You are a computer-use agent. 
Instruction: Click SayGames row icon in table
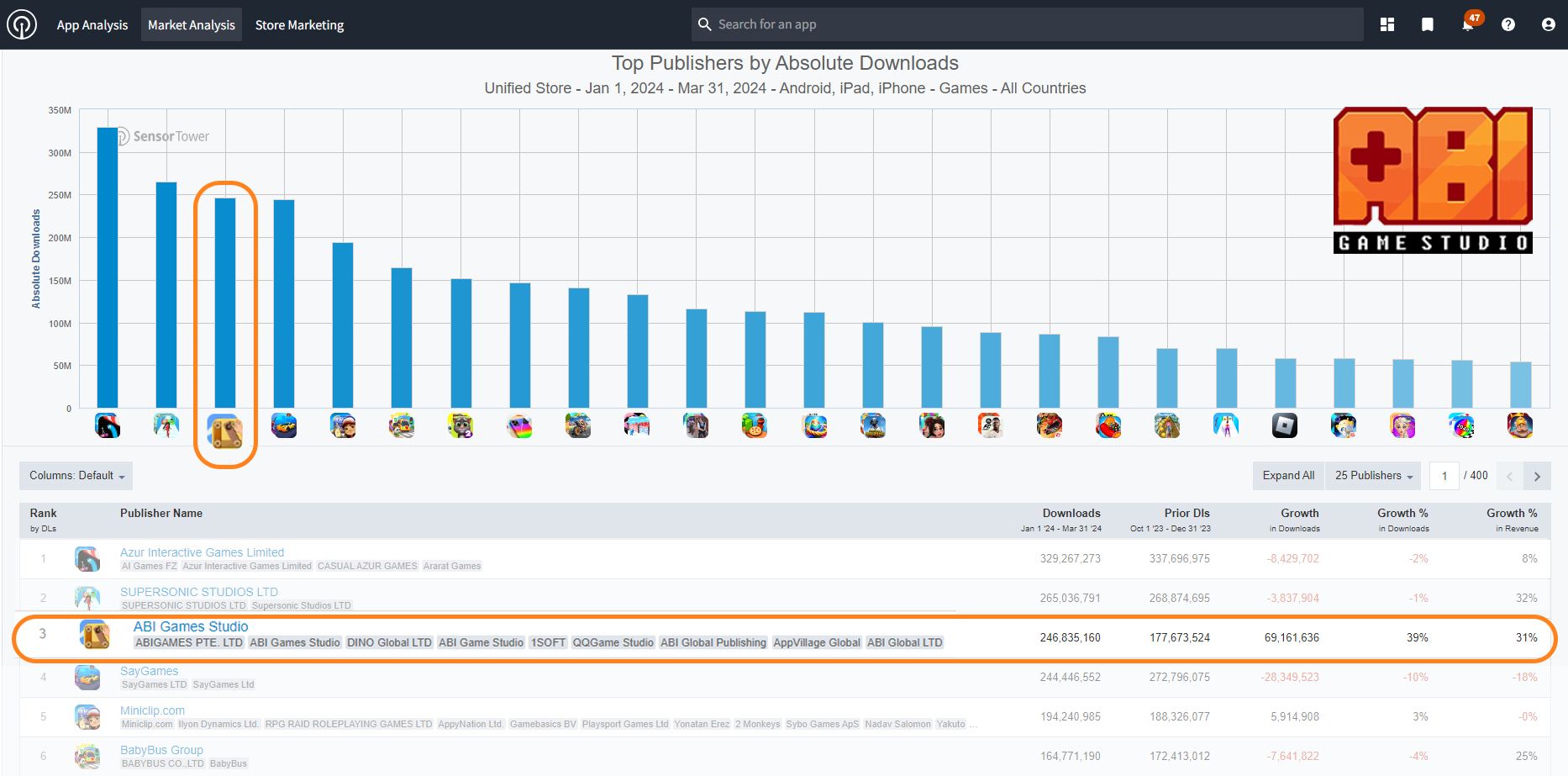(x=87, y=677)
